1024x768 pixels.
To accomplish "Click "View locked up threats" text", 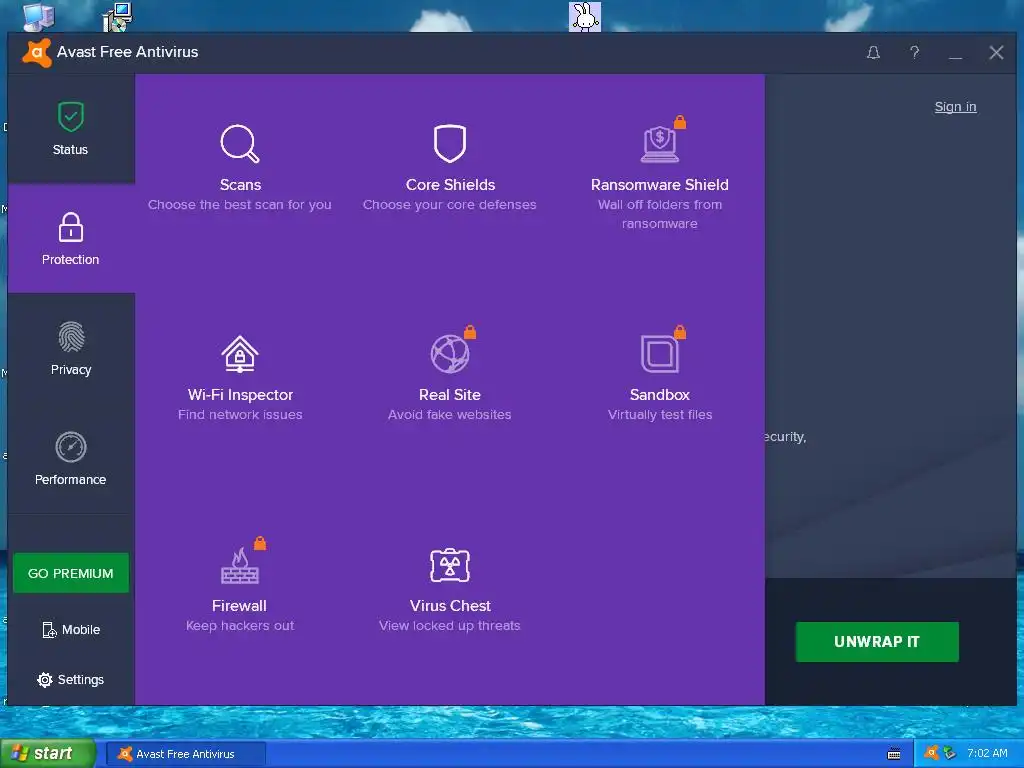I will (450, 626).
